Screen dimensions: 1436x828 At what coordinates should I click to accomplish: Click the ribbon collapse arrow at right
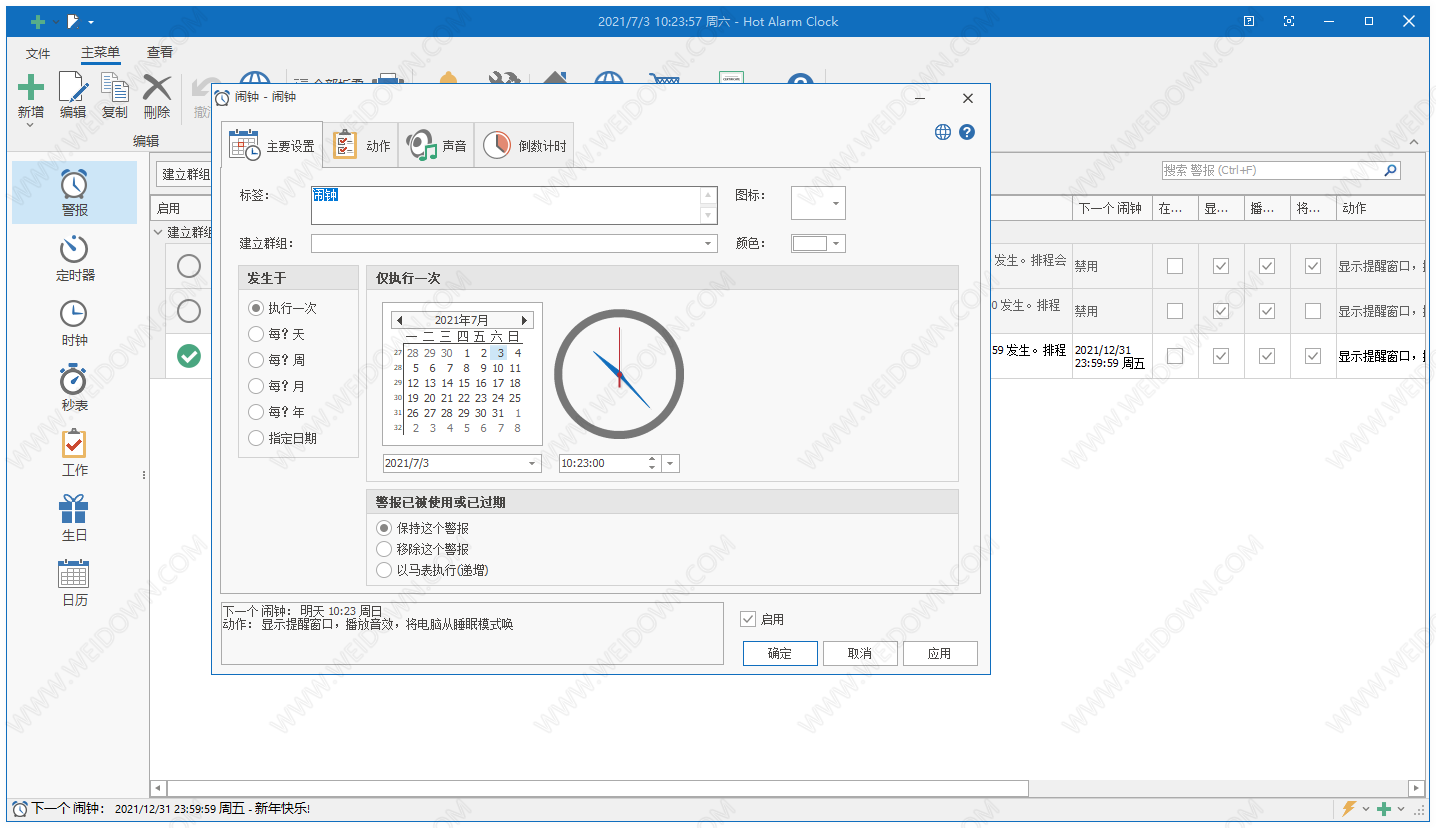[1414, 142]
